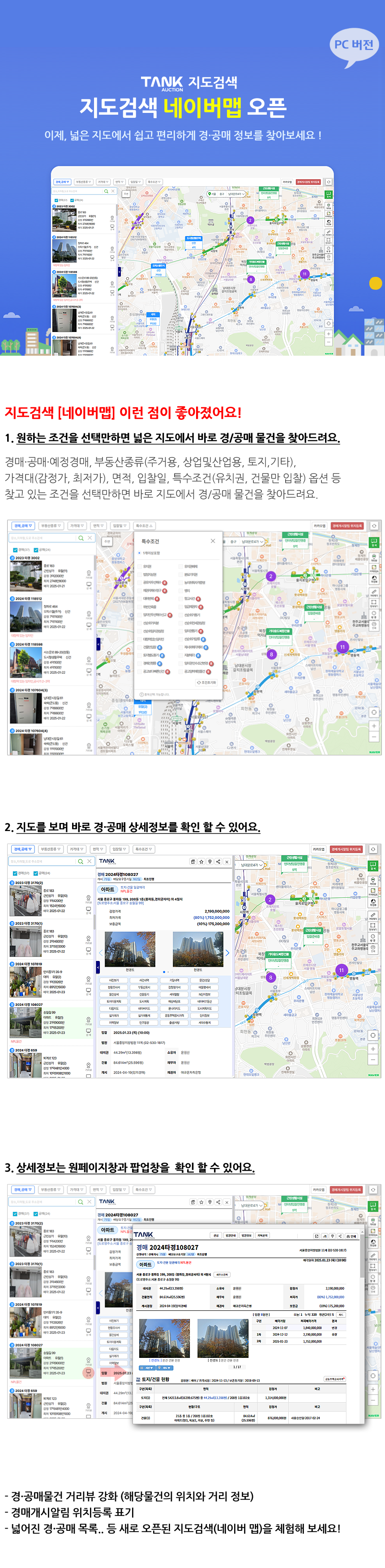Star the listing in section 2 detail panel
Viewport: 385px width, 1568px height.
pyautogui.click(x=201, y=862)
